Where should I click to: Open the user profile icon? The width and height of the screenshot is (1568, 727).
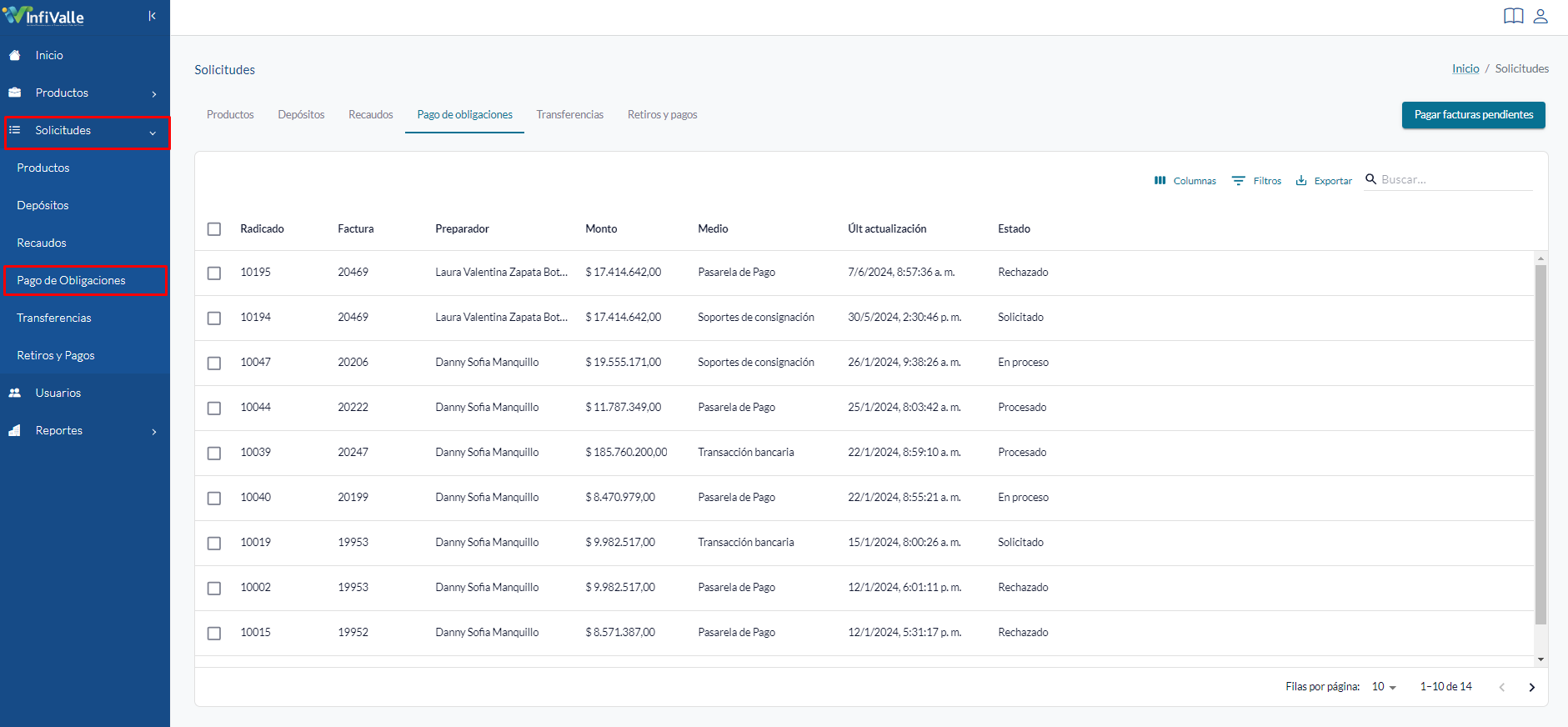(x=1540, y=16)
